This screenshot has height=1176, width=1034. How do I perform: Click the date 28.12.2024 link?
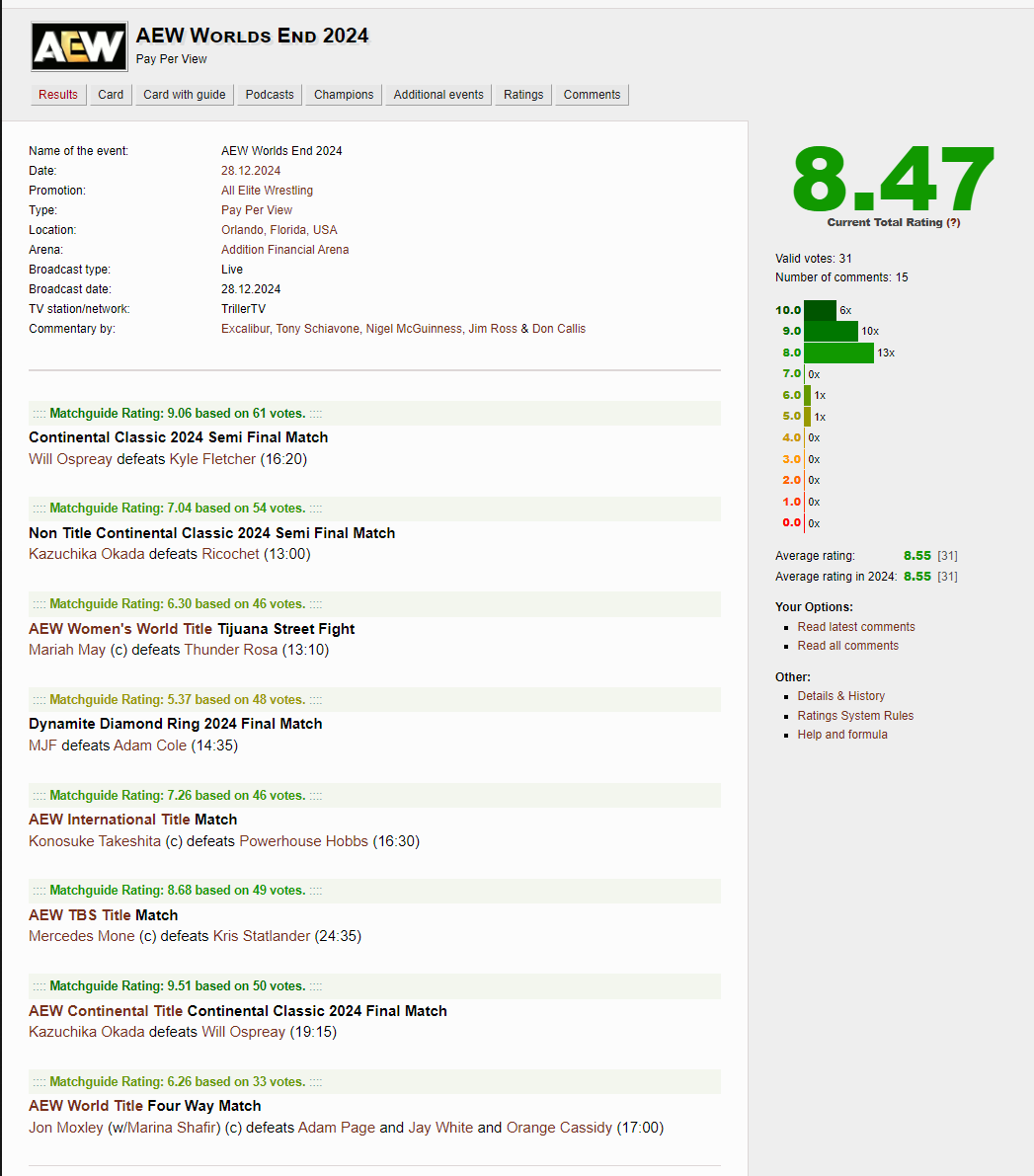[251, 171]
